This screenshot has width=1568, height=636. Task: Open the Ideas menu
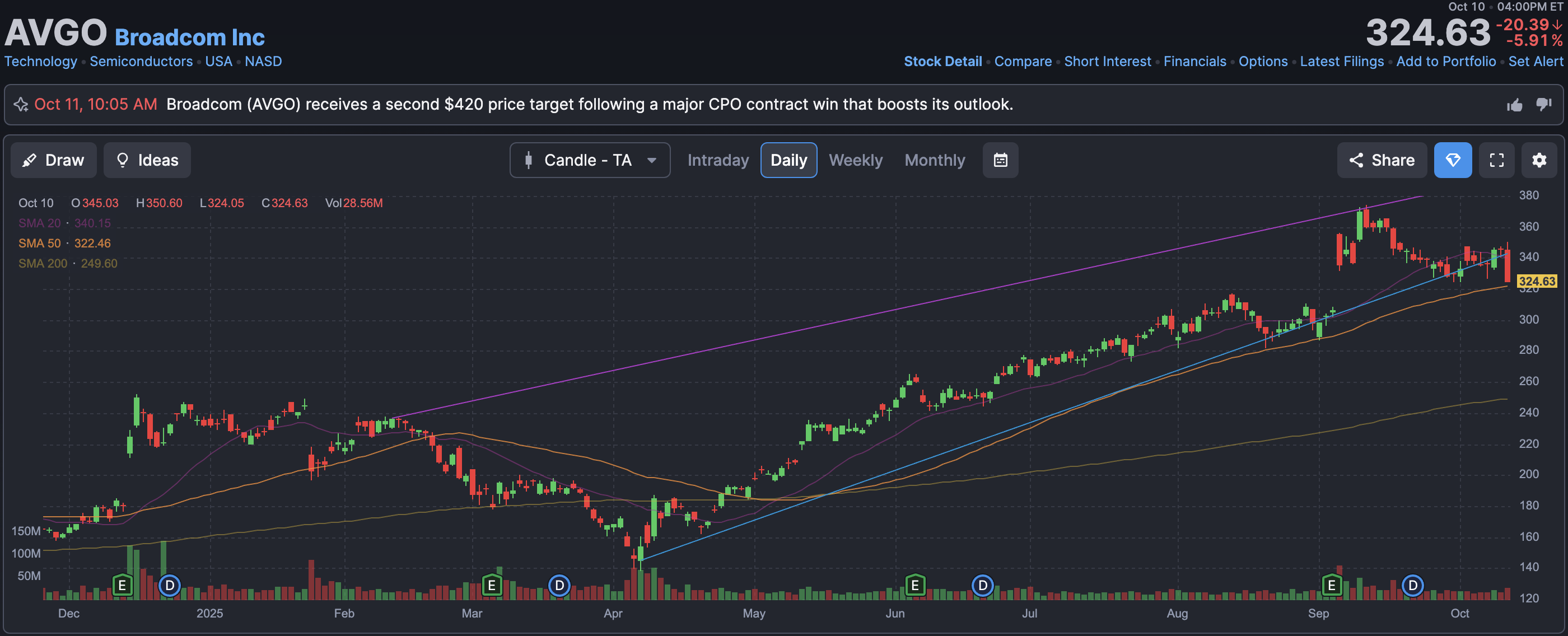[147, 160]
